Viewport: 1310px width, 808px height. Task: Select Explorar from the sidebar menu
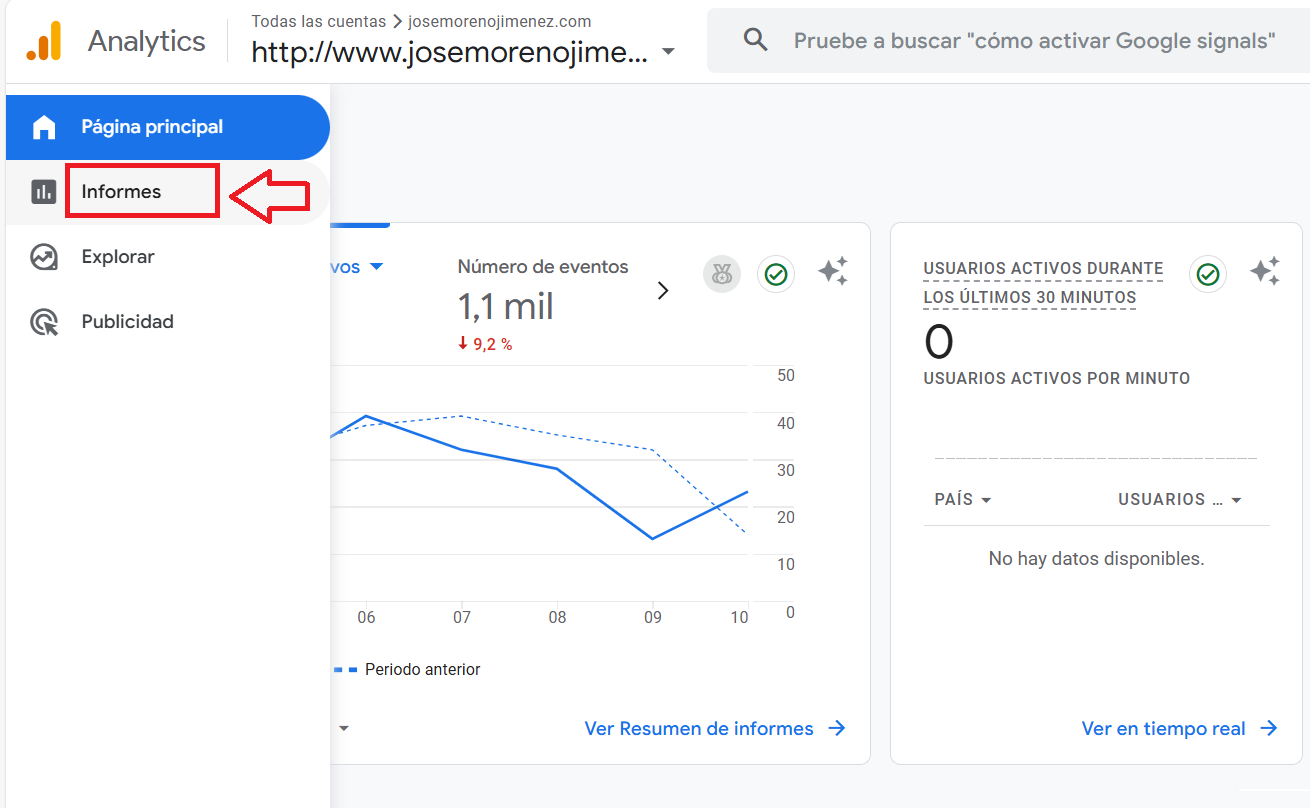coord(118,257)
